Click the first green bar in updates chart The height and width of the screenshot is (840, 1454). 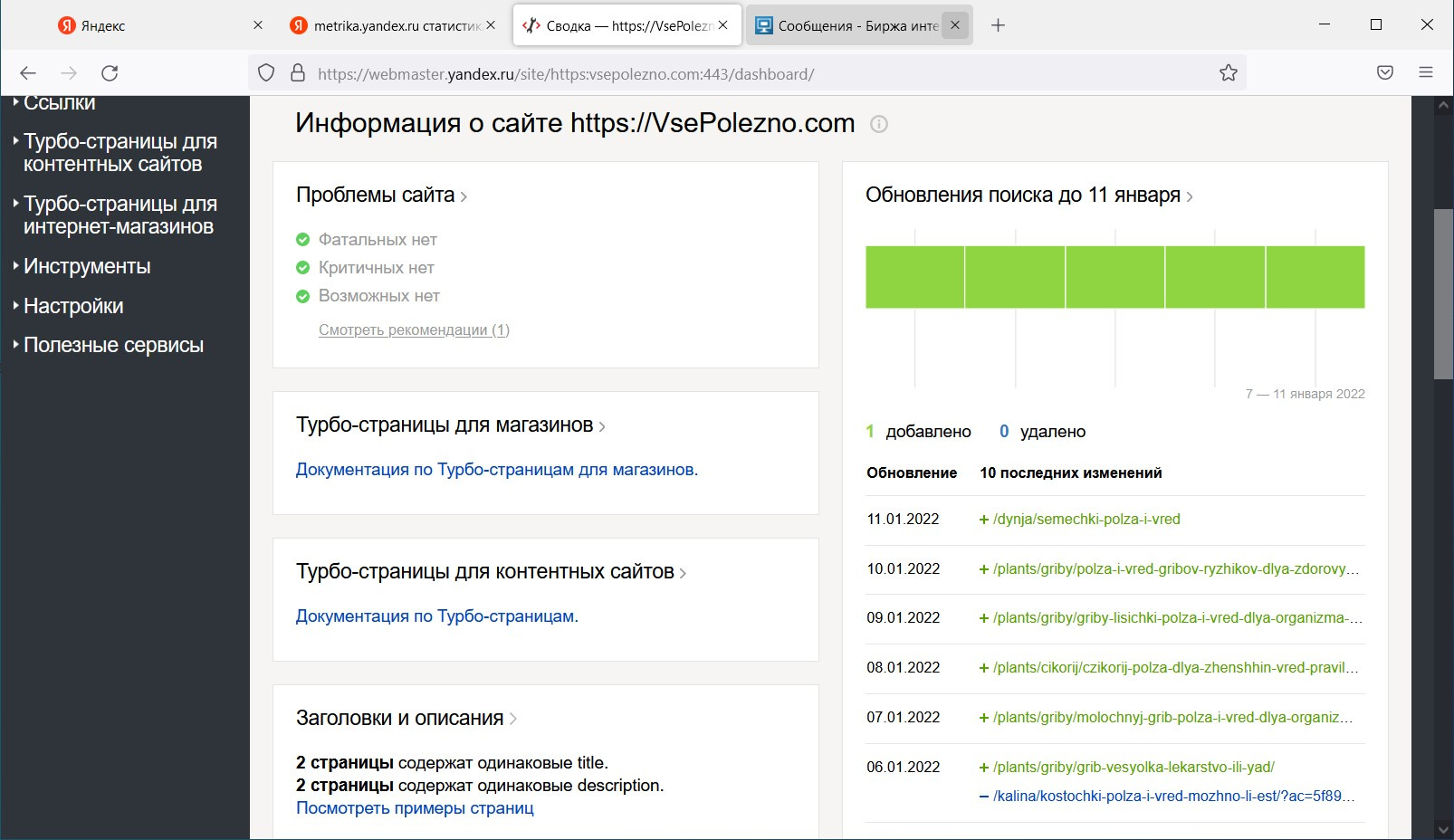(x=914, y=277)
